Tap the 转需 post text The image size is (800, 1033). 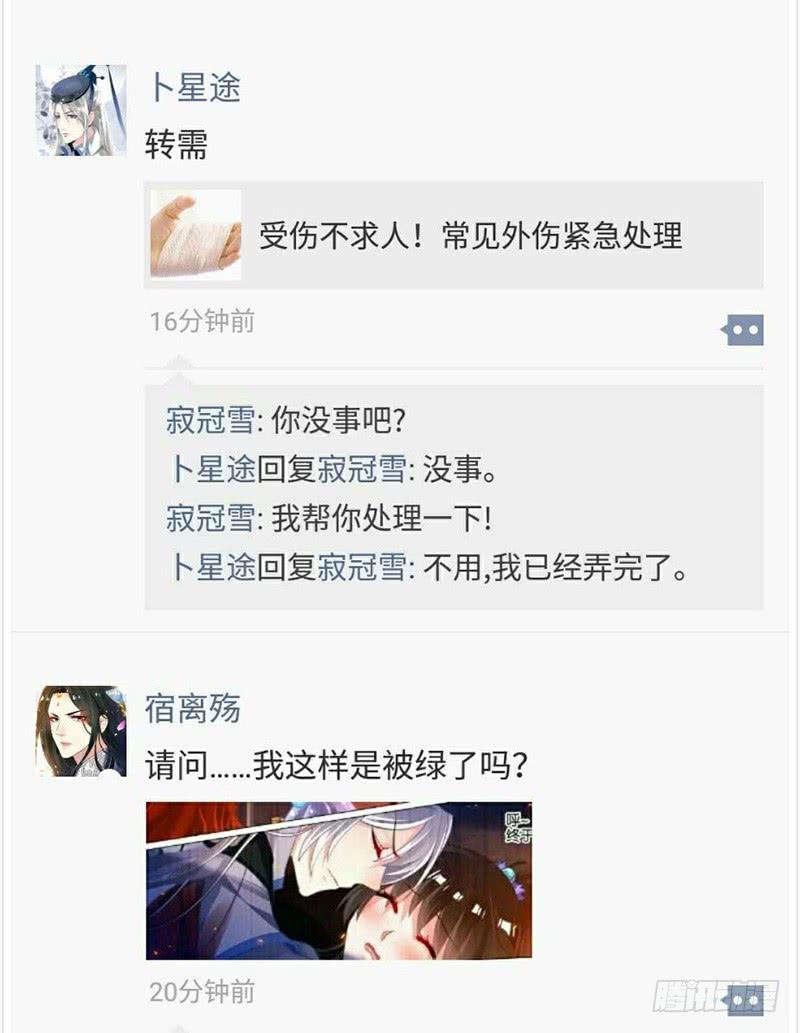(176, 144)
